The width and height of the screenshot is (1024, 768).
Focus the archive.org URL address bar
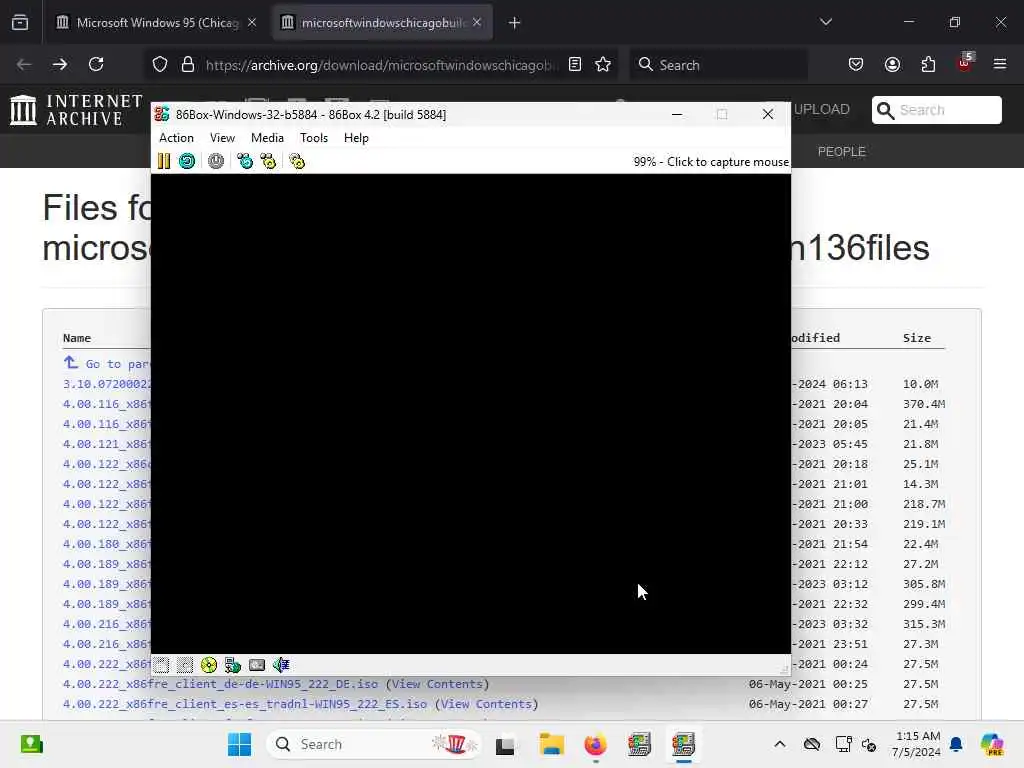tap(382, 65)
